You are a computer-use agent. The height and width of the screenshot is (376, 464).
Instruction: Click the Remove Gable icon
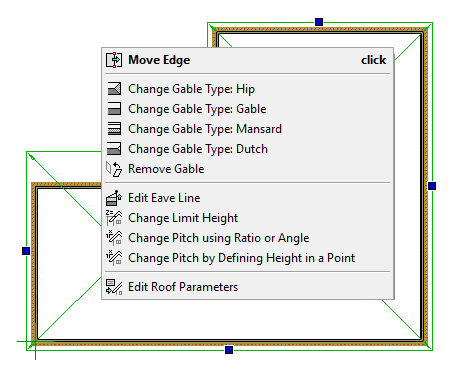[x=114, y=169]
